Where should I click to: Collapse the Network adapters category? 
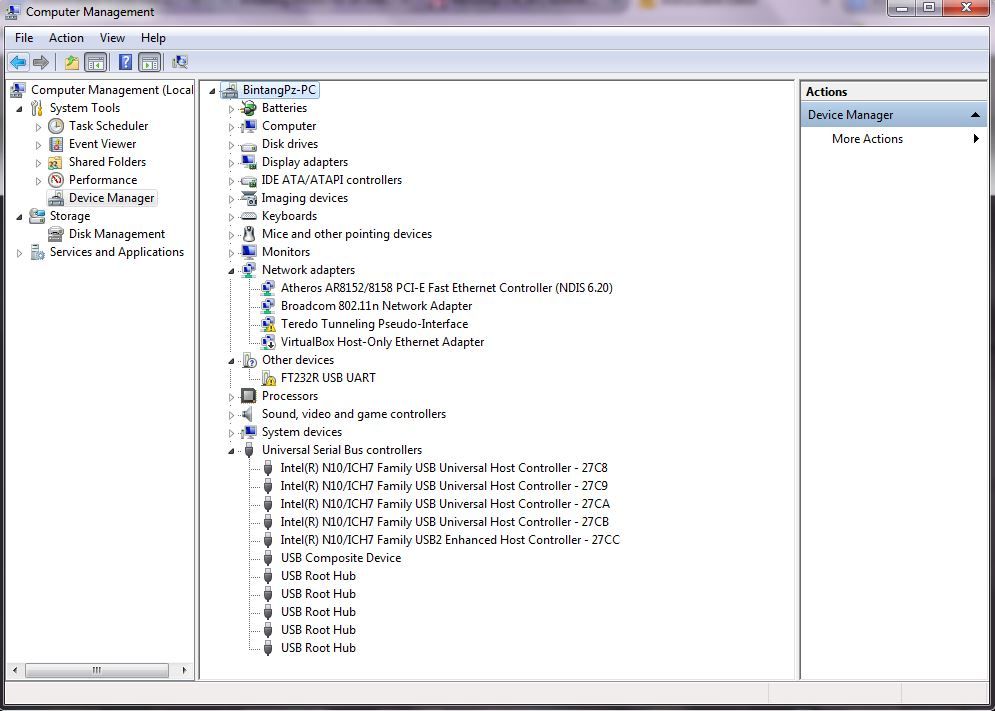click(x=231, y=270)
